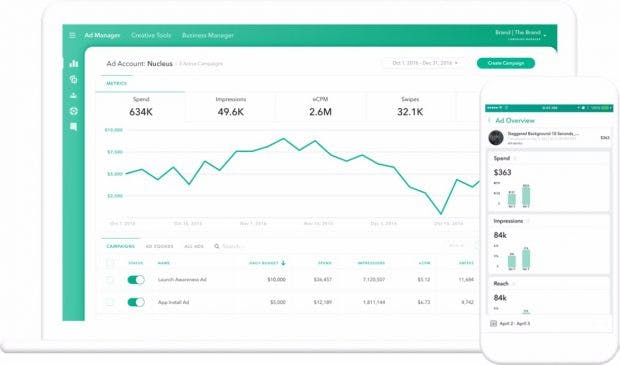The width and height of the screenshot is (620, 365).
Task: Tap the Ad Overview heading on phone
Action: 515,121
